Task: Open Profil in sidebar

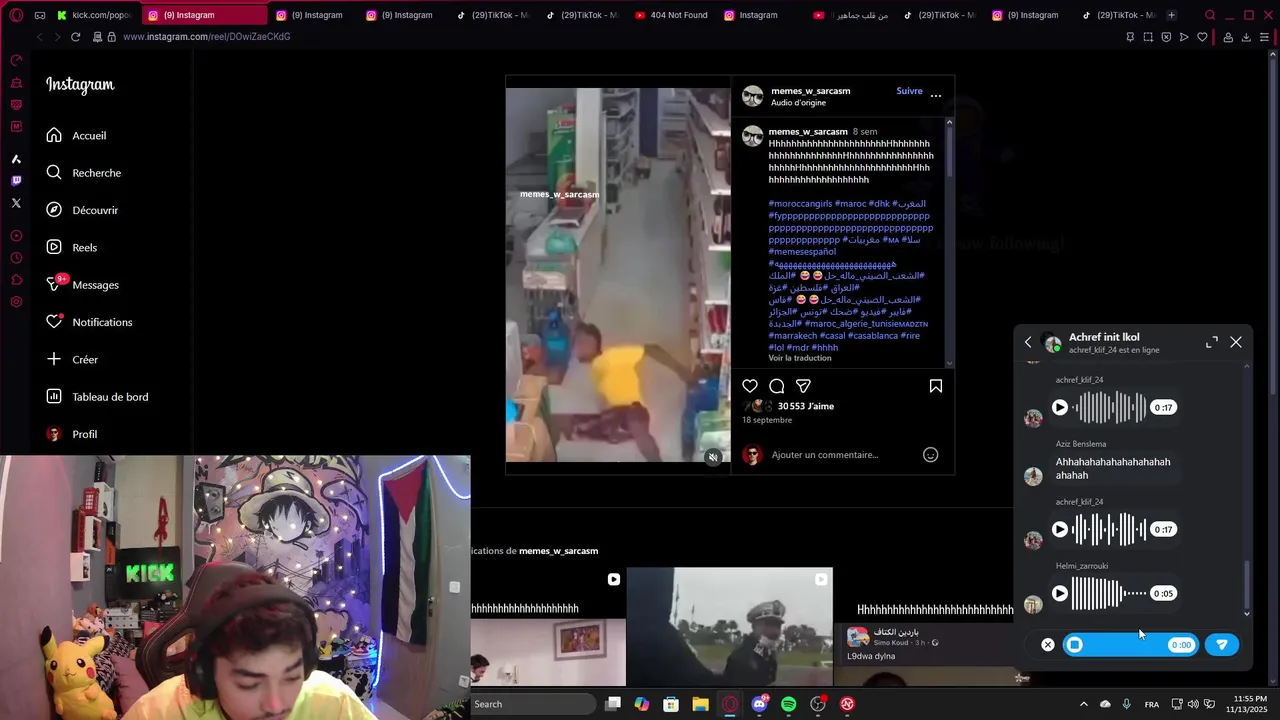Action: (x=71, y=434)
